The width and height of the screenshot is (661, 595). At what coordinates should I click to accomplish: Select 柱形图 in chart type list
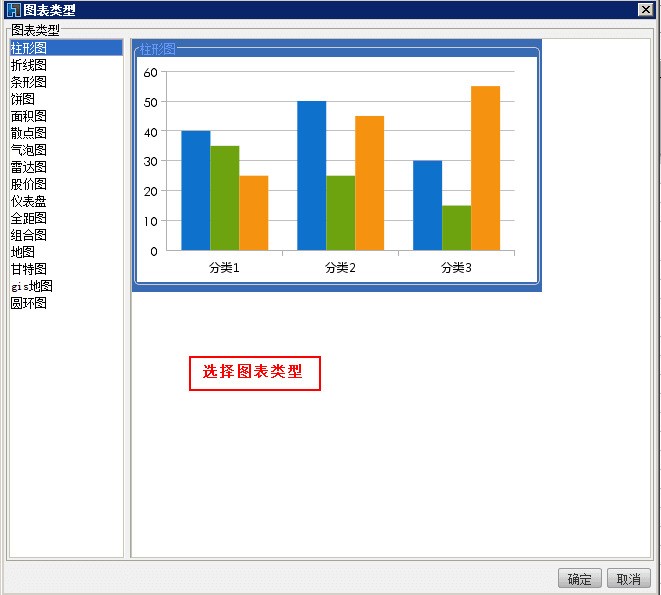coord(29,48)
